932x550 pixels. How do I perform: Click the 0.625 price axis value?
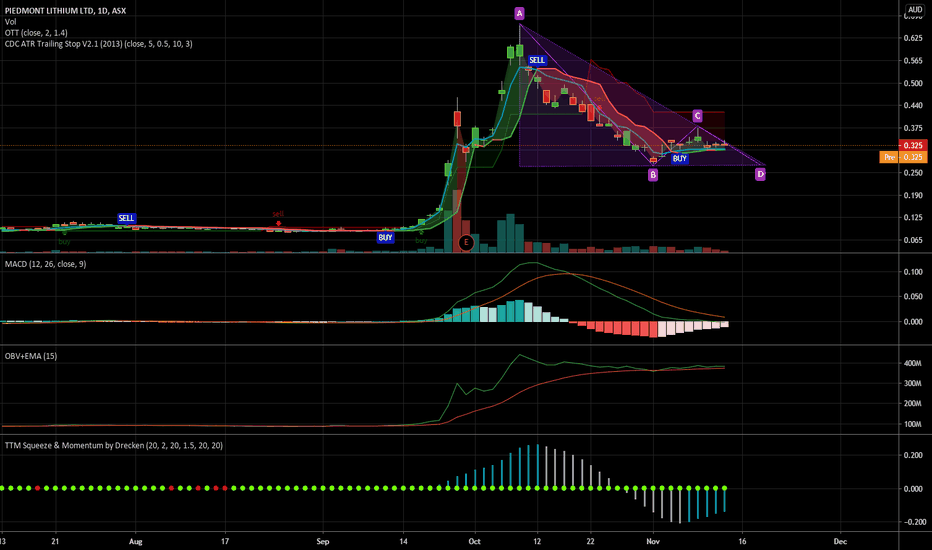(913, 38)
